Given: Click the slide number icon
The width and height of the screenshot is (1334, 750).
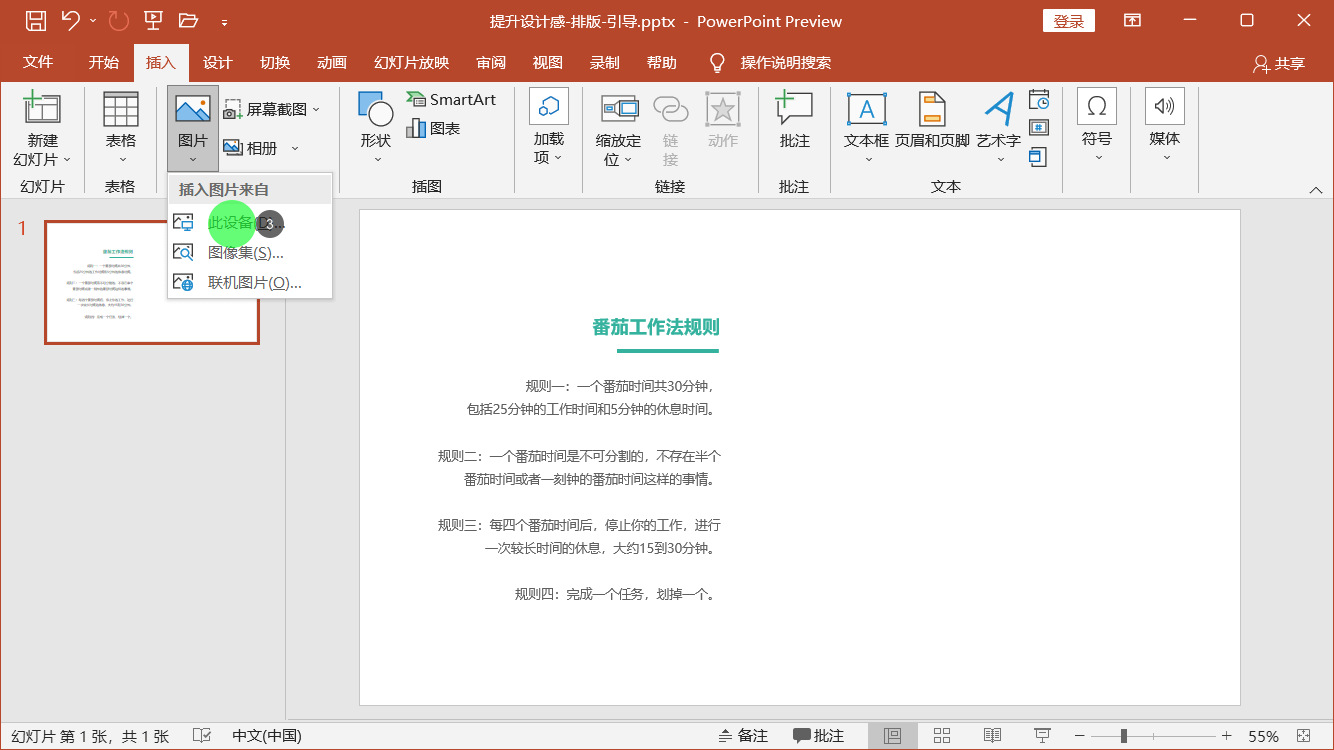Looking at the screenshot, I should click(x=1039, y=128).
